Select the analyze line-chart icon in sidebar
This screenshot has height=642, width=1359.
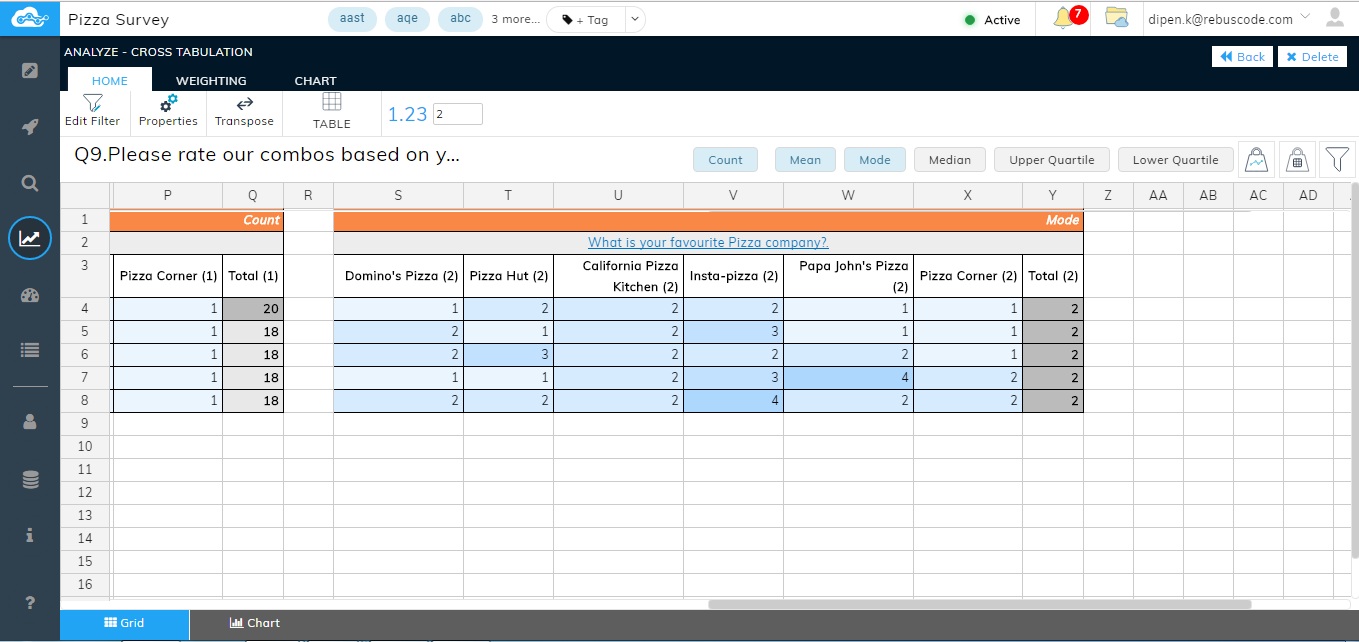pyautogui.click(x=30, y=238)
